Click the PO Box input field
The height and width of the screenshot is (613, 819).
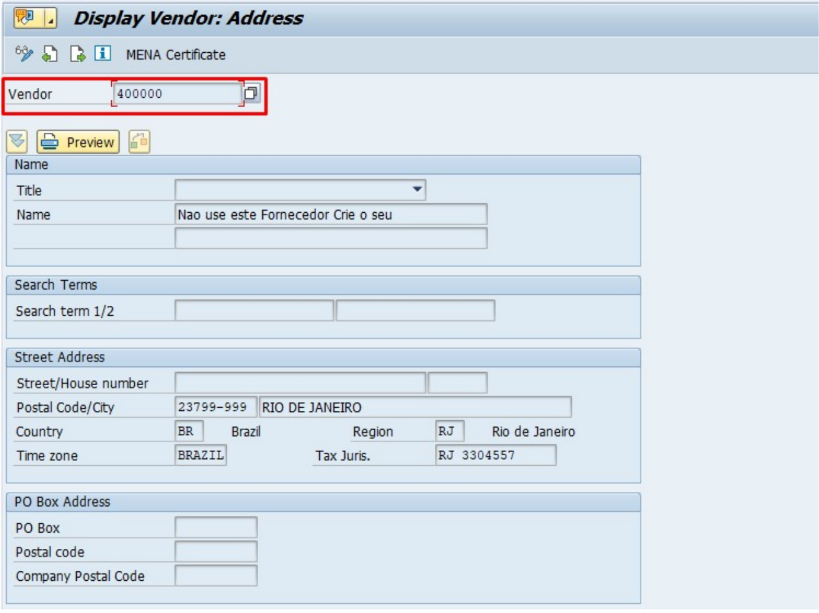[x=215, y=527]
